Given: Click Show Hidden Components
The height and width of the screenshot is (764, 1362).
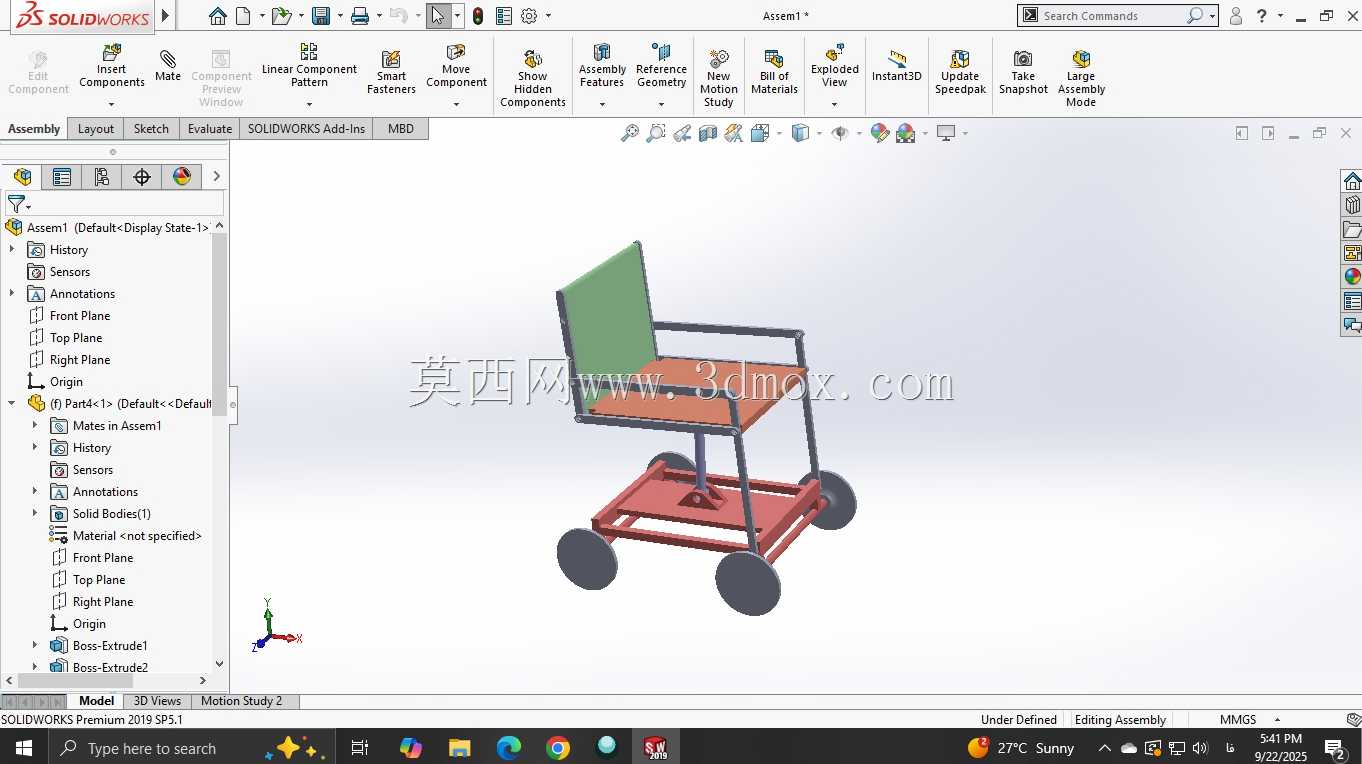Looking at the screenshot, I should click(x=533, y=78).
